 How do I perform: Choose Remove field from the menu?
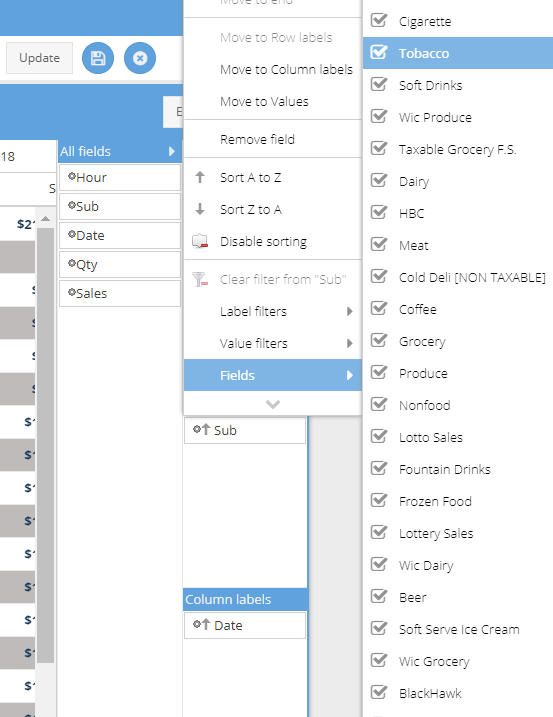257,139
